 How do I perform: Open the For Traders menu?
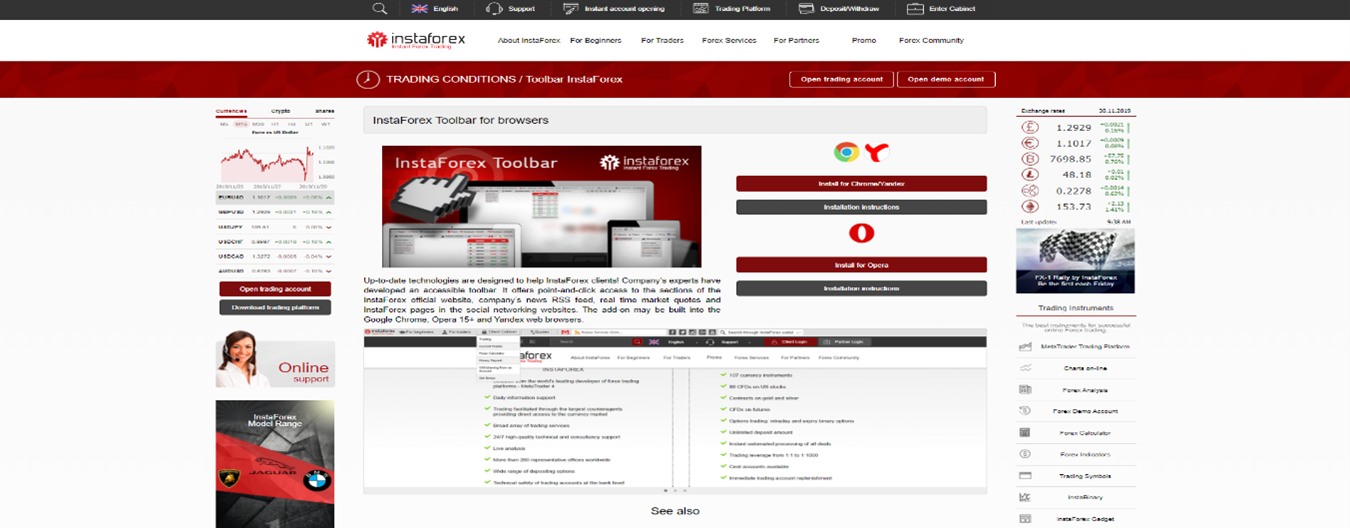(x=662, y=41)
